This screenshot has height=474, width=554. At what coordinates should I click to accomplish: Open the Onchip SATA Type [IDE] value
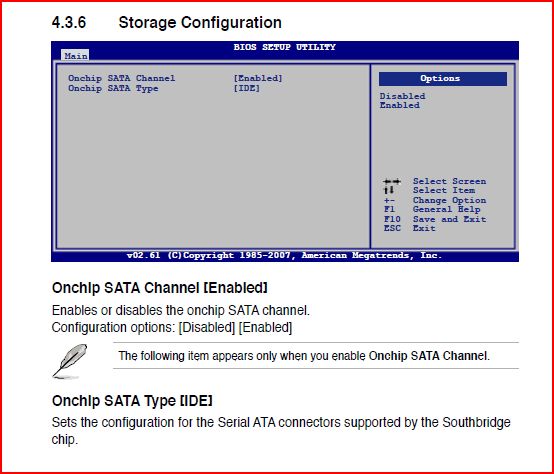[247, 88]
